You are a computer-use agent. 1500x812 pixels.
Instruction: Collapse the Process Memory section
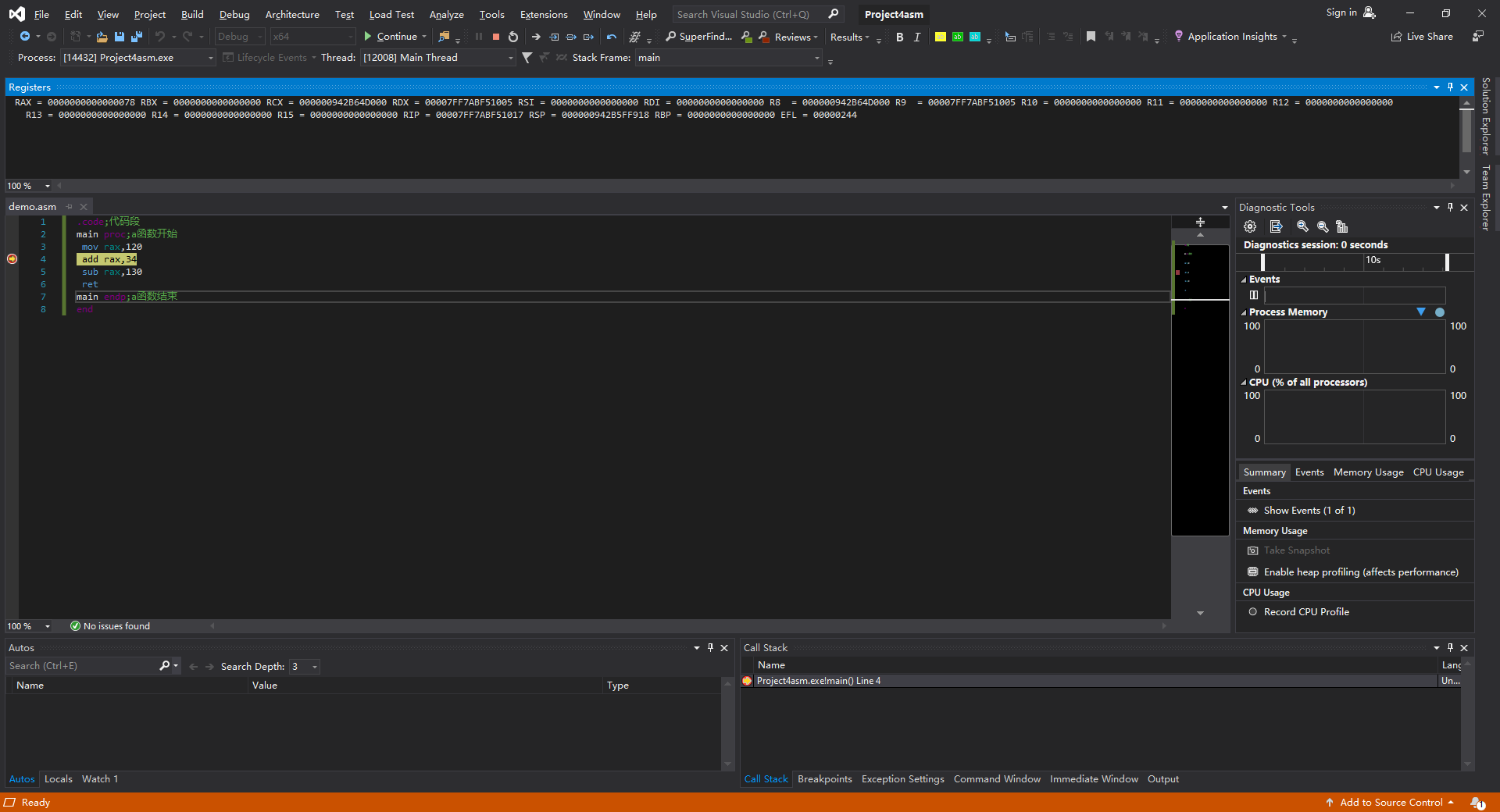[1244, 312]
